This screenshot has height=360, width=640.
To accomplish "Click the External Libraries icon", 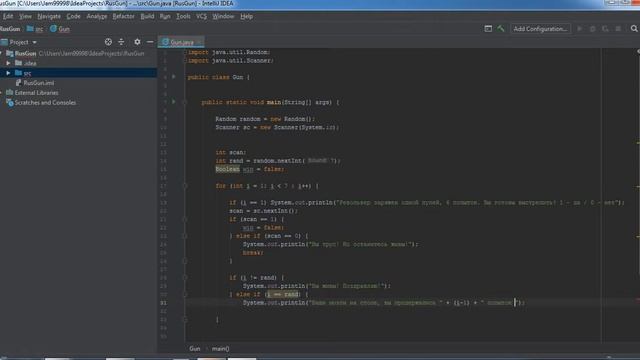I will click(x=10, y=93).
